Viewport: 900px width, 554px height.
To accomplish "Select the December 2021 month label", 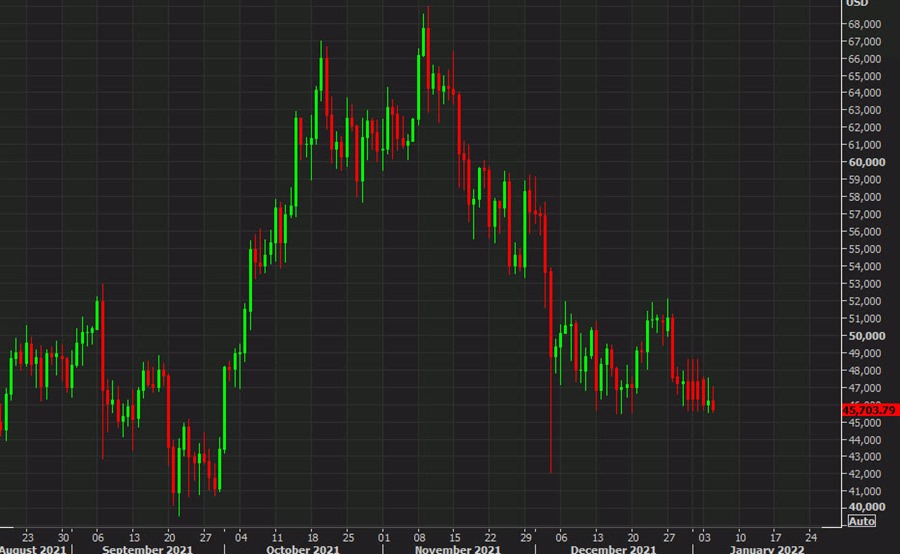I will coord(614,547).
